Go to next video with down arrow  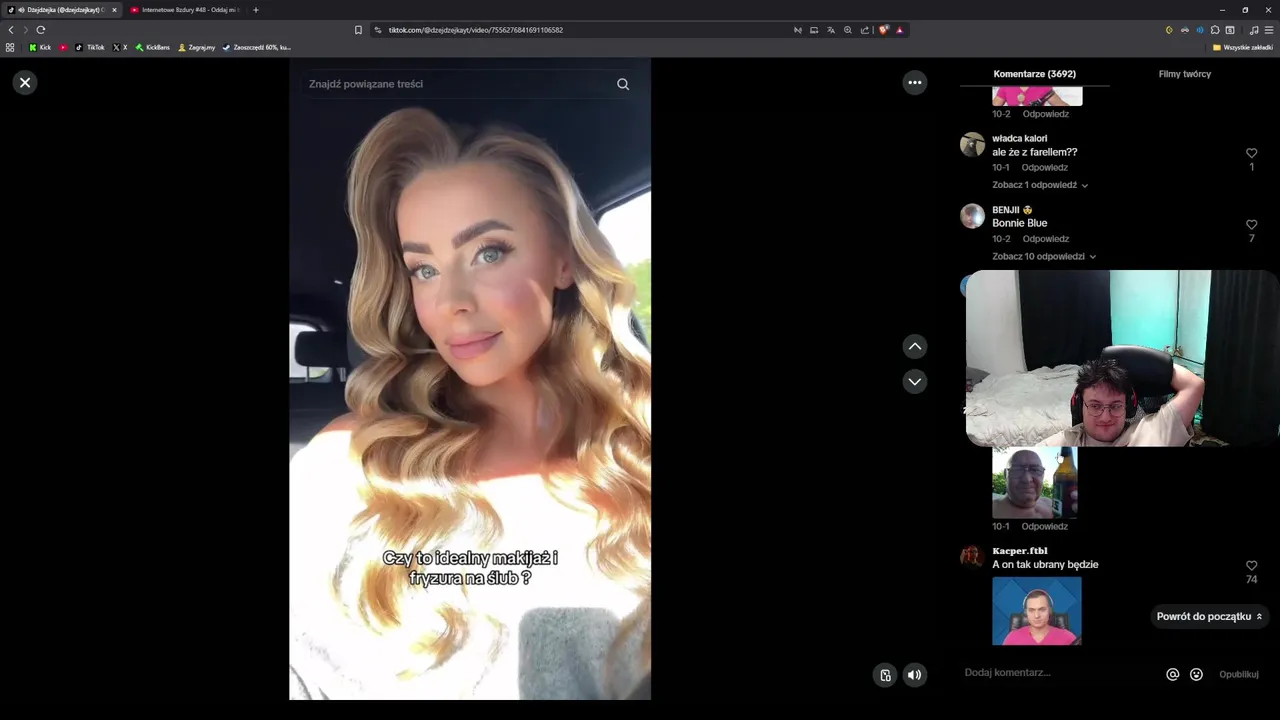(x=915, y=381)
